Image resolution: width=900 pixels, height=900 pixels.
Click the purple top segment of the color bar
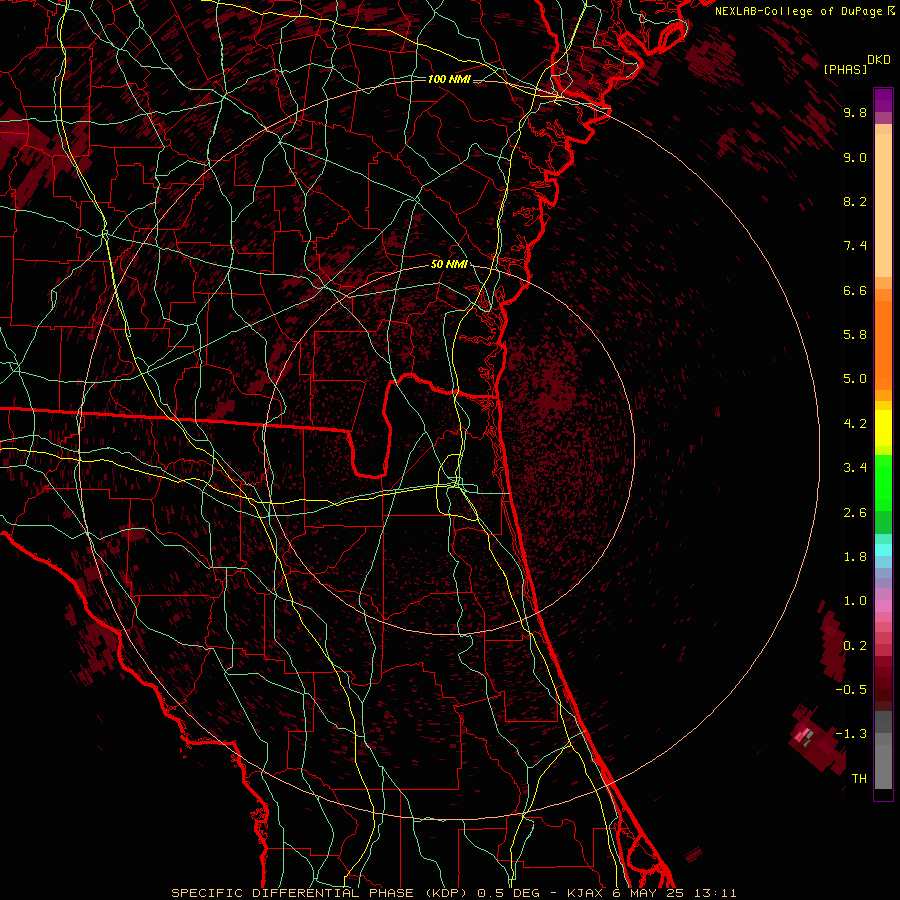click(x=883, y=100)
